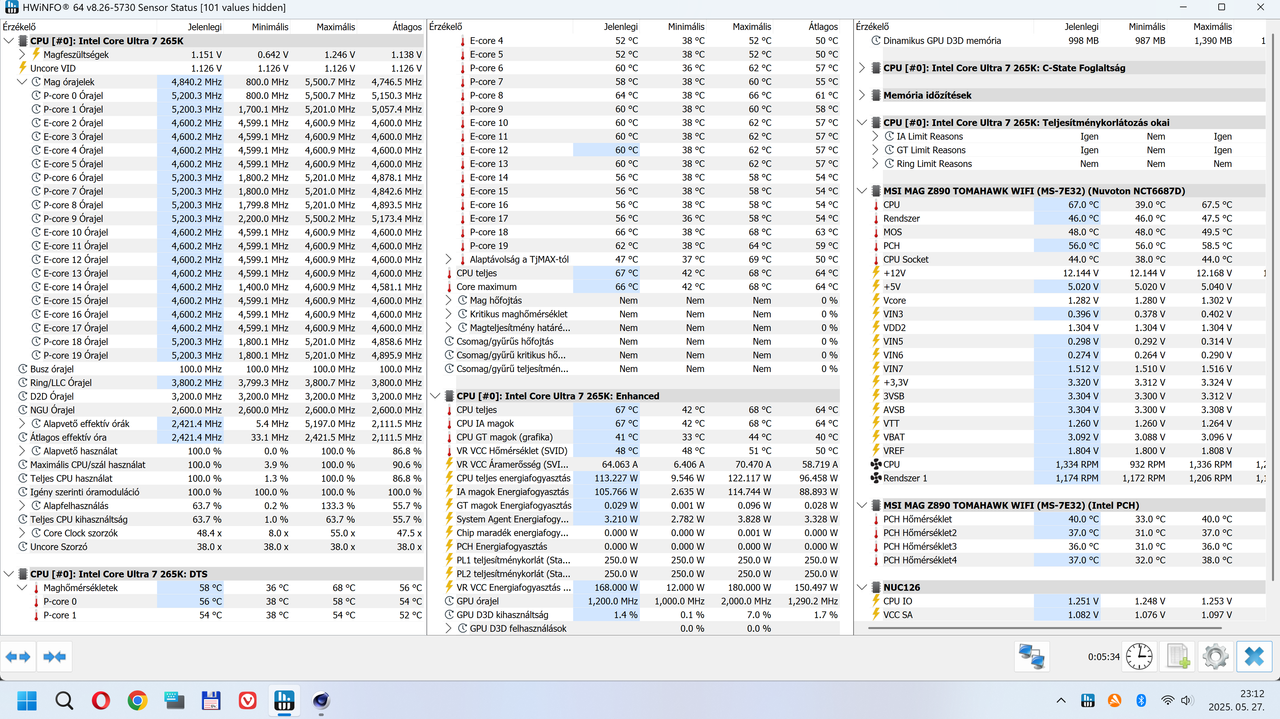Open sensor settings gear icon

[1215, 657]
